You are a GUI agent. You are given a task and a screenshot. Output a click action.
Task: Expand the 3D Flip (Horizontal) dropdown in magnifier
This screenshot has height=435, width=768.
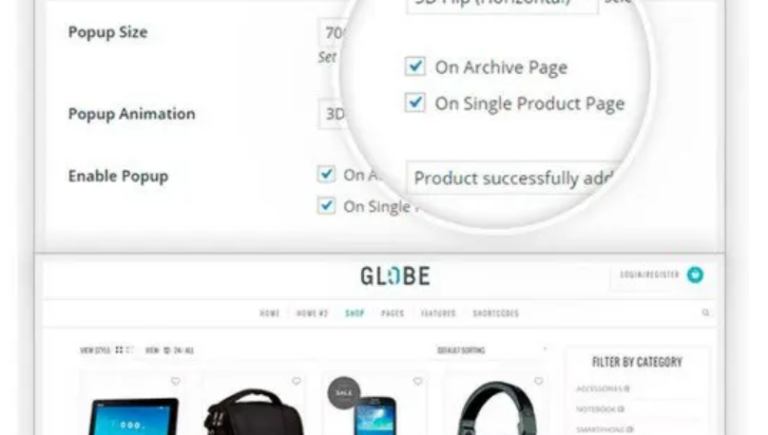(502, 4)
